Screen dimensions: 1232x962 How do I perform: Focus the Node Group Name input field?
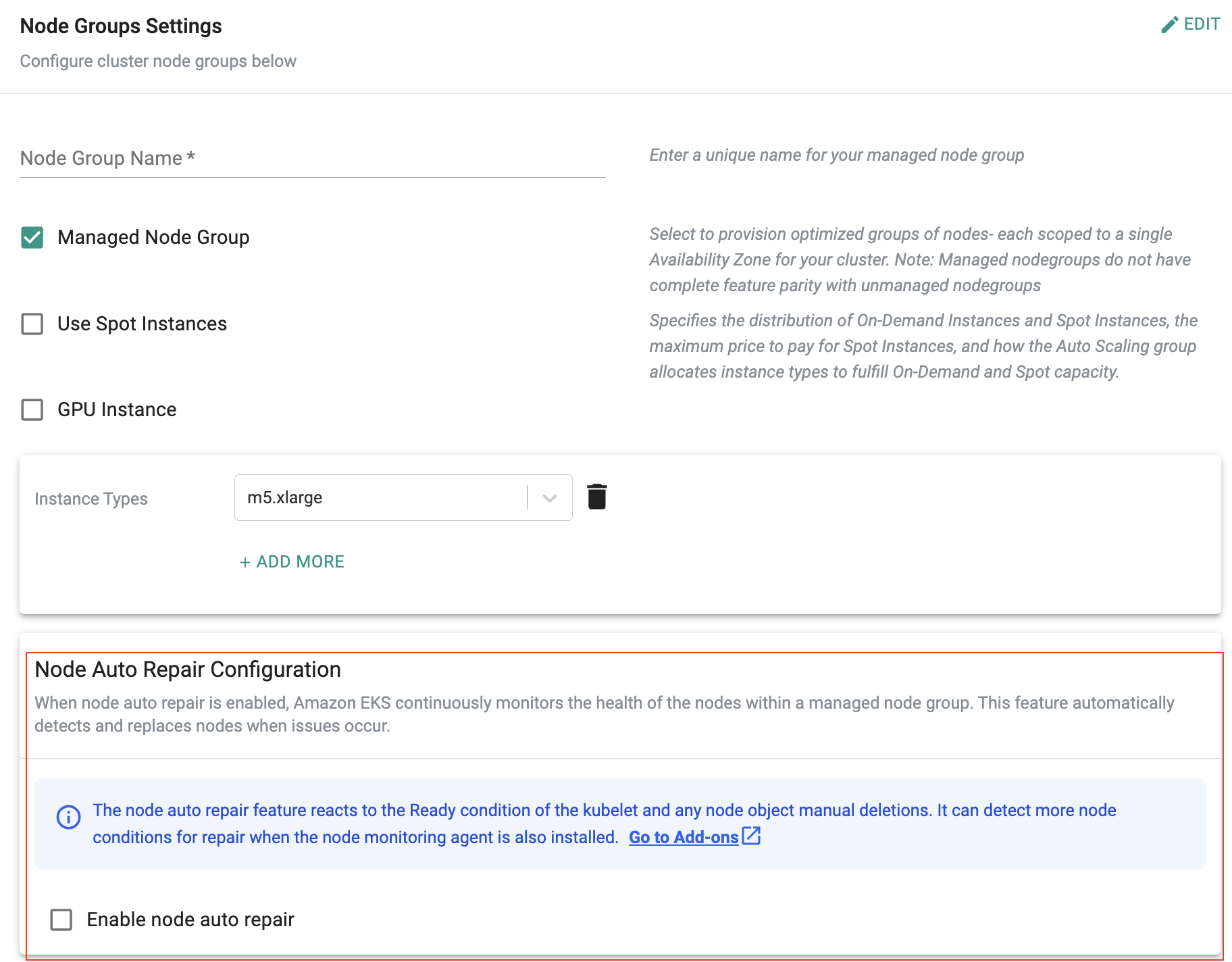[312, 159]
